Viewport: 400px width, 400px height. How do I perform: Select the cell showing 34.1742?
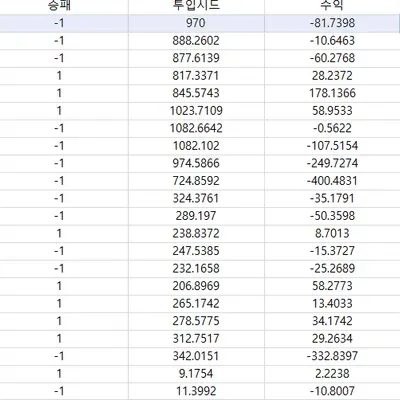(332, 321)
